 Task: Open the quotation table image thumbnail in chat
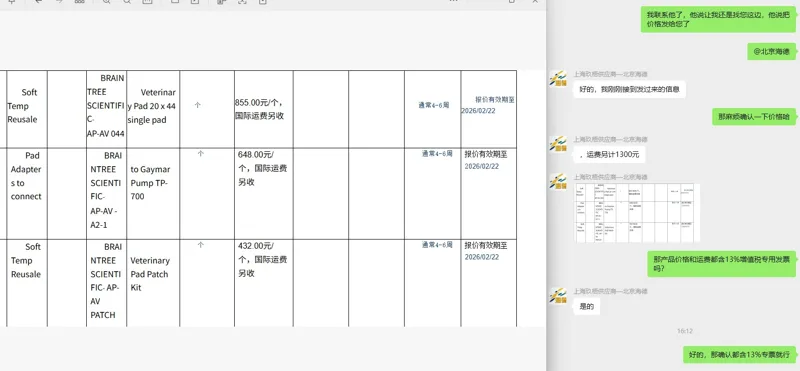(637, 213)
